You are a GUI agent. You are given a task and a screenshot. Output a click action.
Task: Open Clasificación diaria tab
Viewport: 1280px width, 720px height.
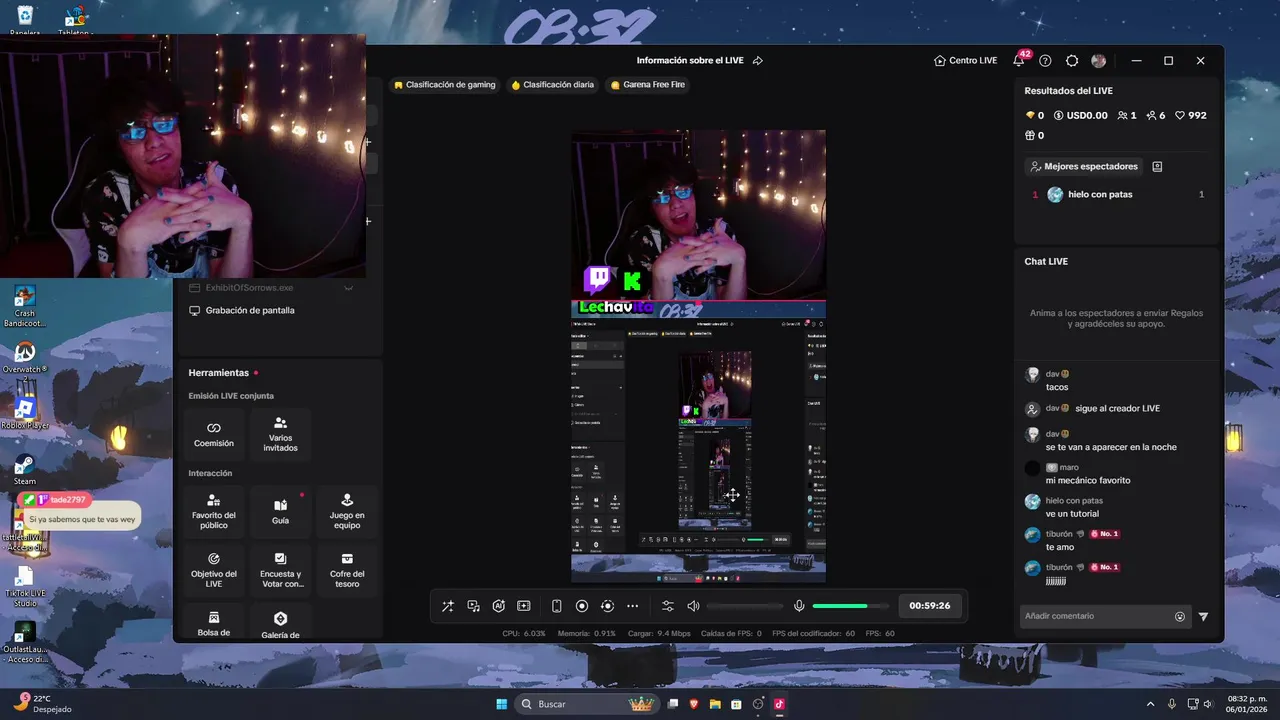pos(553,85)
